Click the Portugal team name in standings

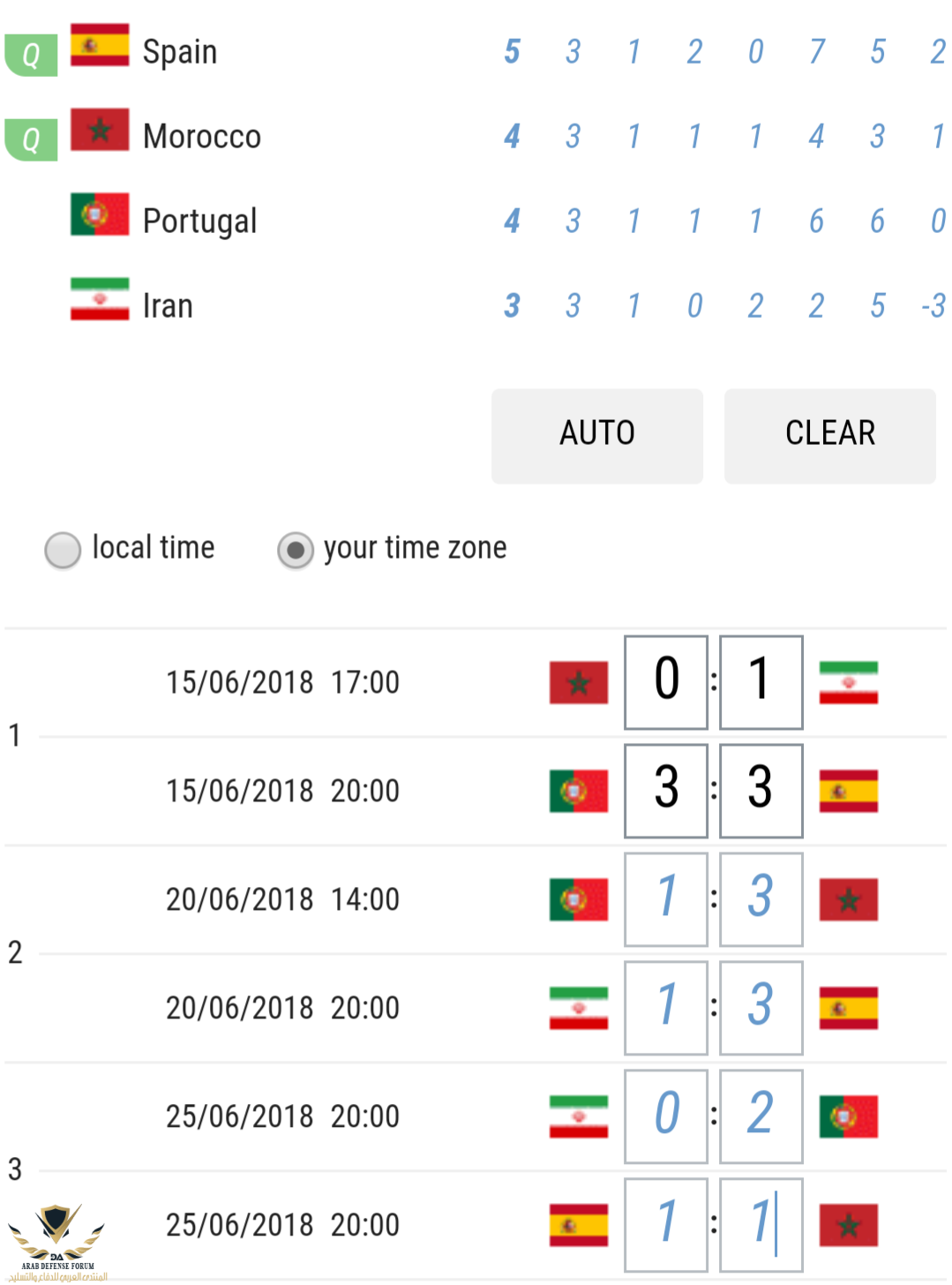[x=200, y=222]
